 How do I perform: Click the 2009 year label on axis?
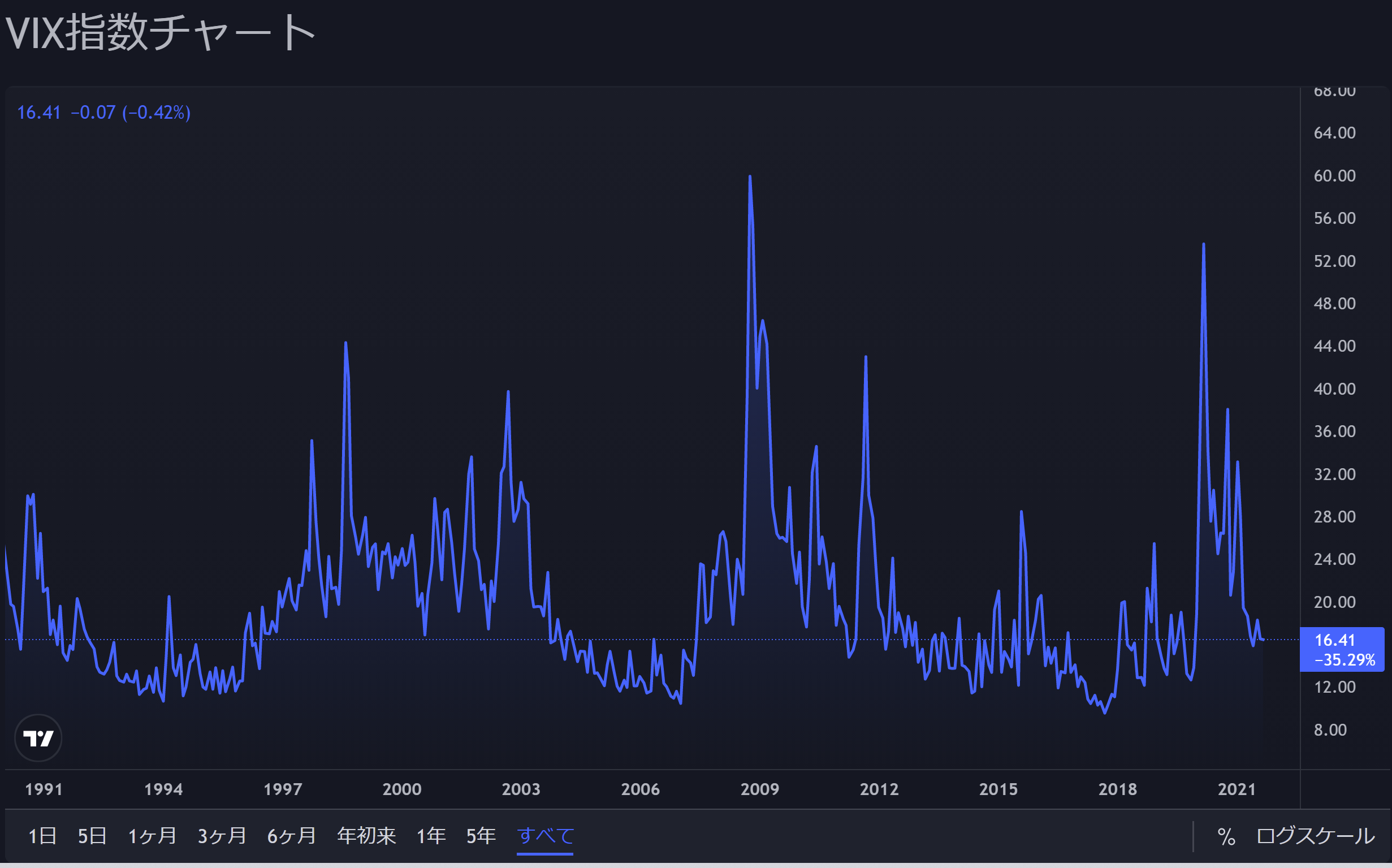[759, 789]
